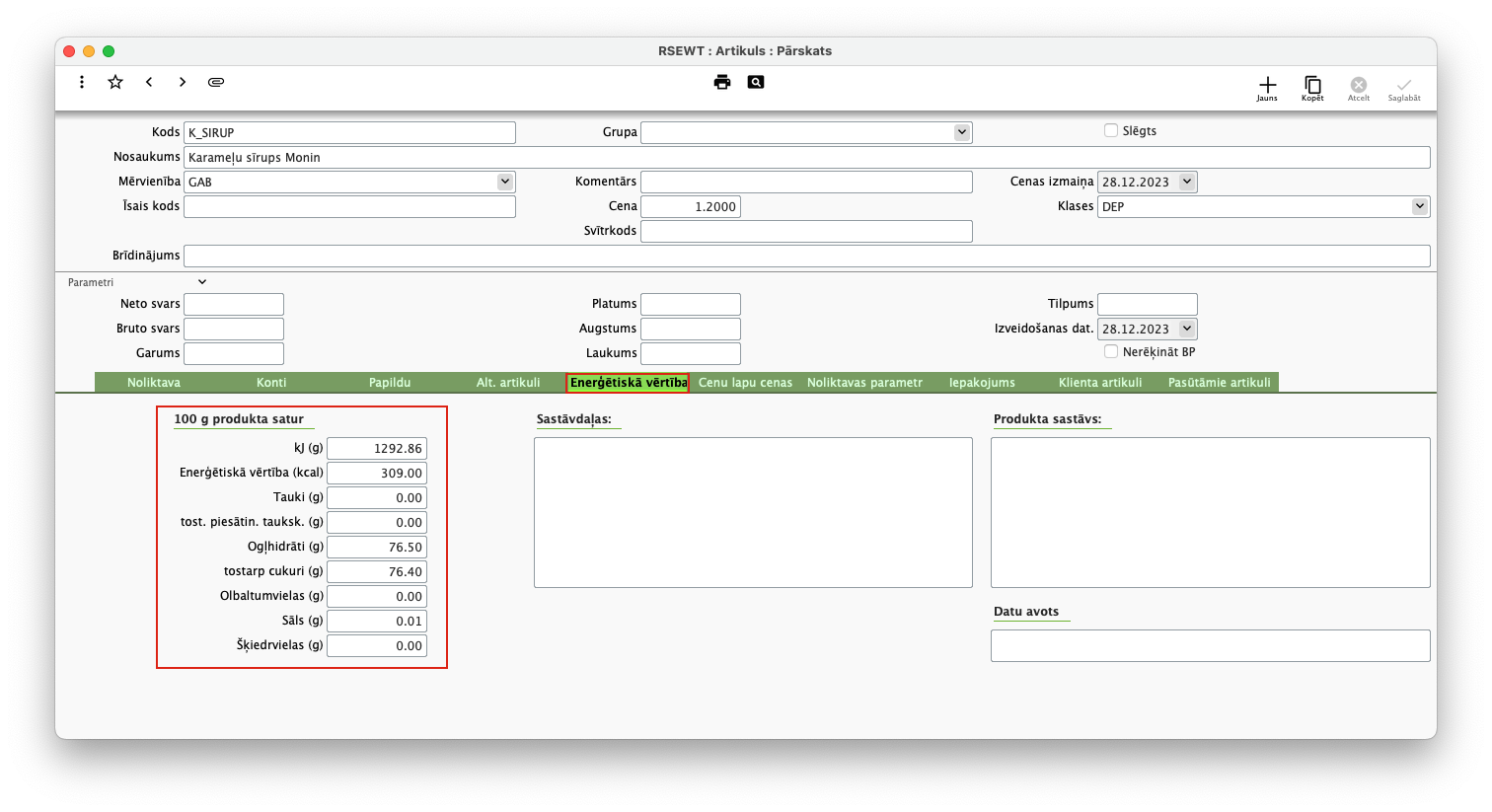This screenshot has height=812, width=1492.
Task: Click the Cena field
Action: click(691, 206)
